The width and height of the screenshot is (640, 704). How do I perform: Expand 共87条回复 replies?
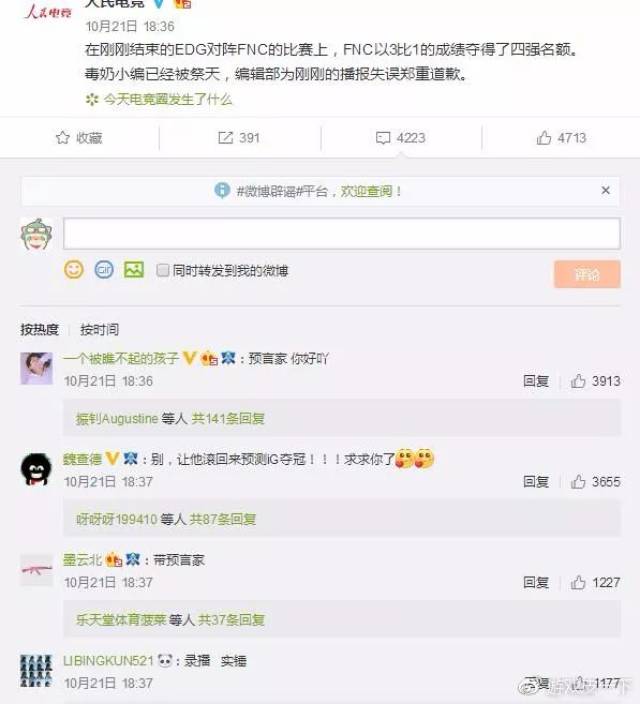(223, 519)
